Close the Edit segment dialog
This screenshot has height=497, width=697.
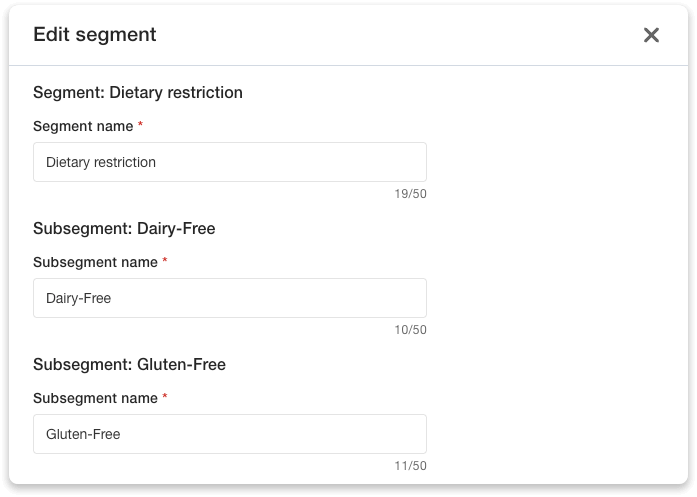tap(651, 35)
